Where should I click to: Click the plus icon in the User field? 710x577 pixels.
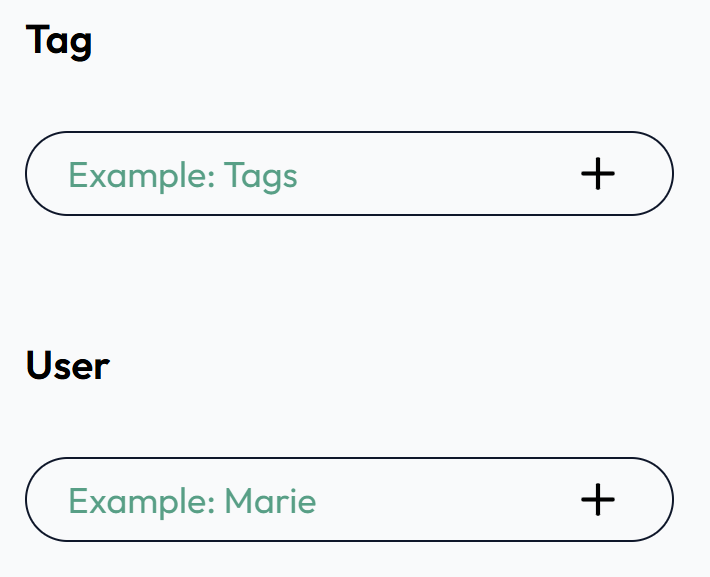point(598,499)
